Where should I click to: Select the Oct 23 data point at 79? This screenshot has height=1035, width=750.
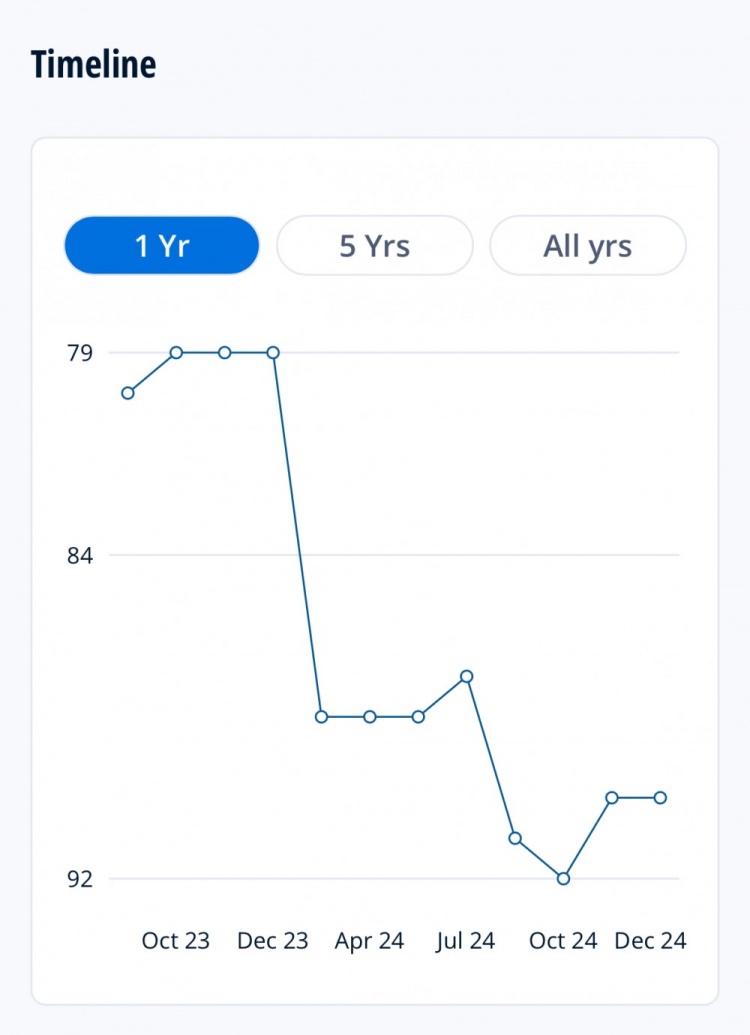[x=176, y=352]
